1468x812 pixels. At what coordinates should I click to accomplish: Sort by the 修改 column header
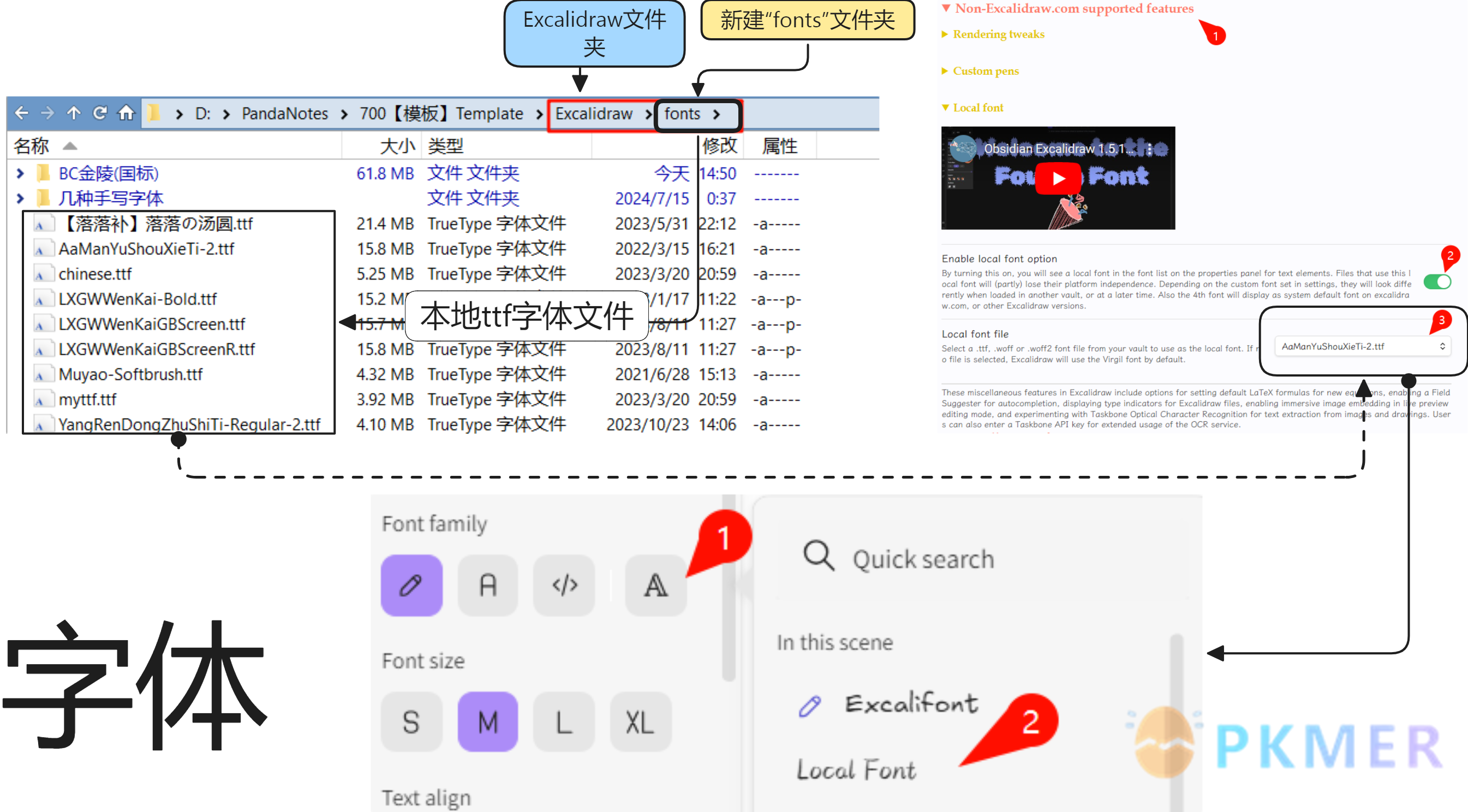pyautogui.click(x=720, y=146)
